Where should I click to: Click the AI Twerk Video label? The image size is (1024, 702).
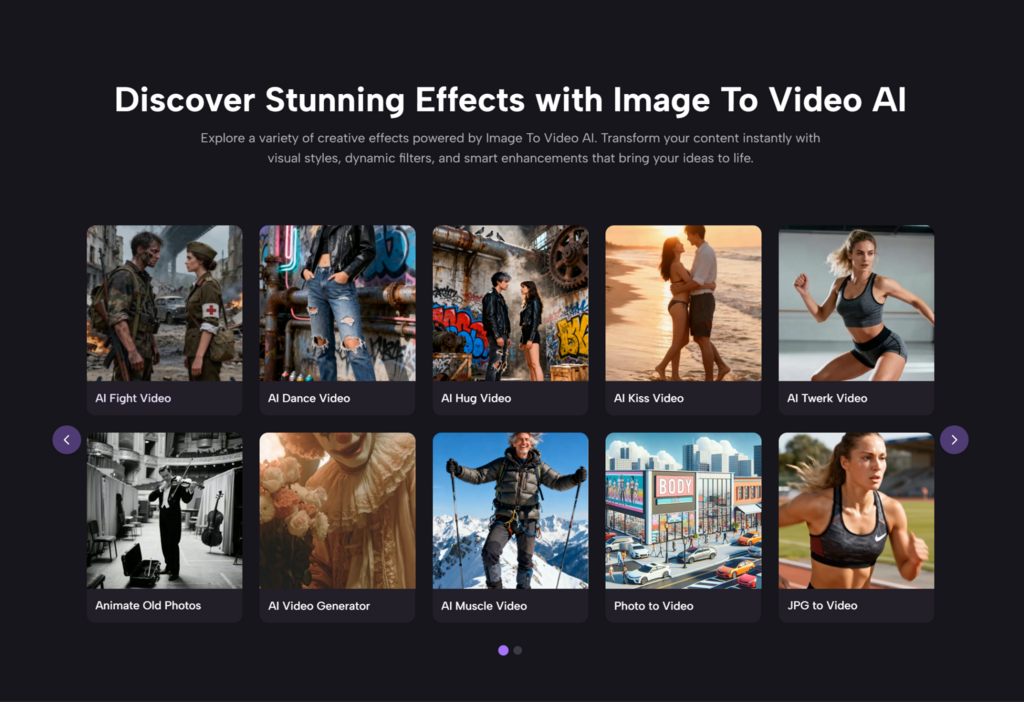point(827,398)
